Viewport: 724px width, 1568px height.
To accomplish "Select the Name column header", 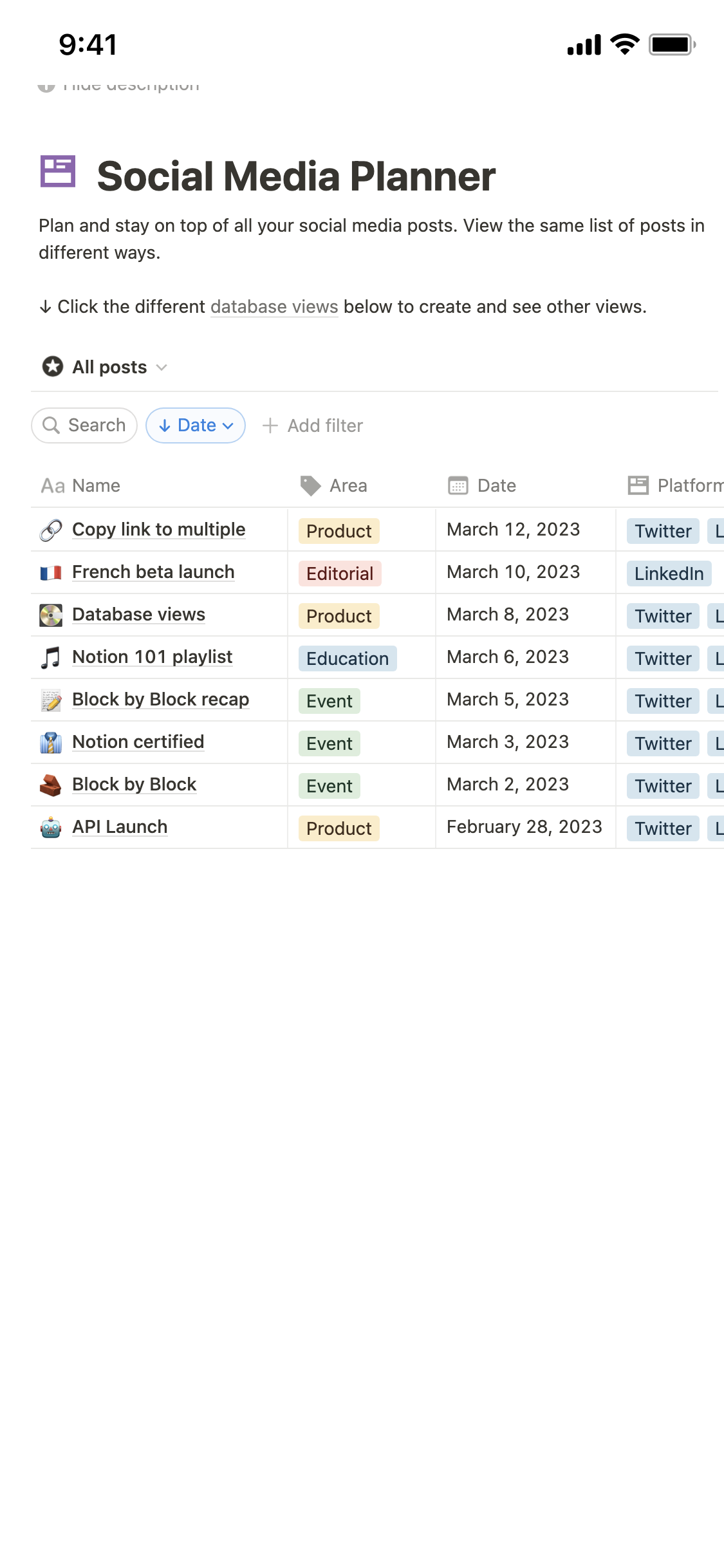I will tap(95, 485).
